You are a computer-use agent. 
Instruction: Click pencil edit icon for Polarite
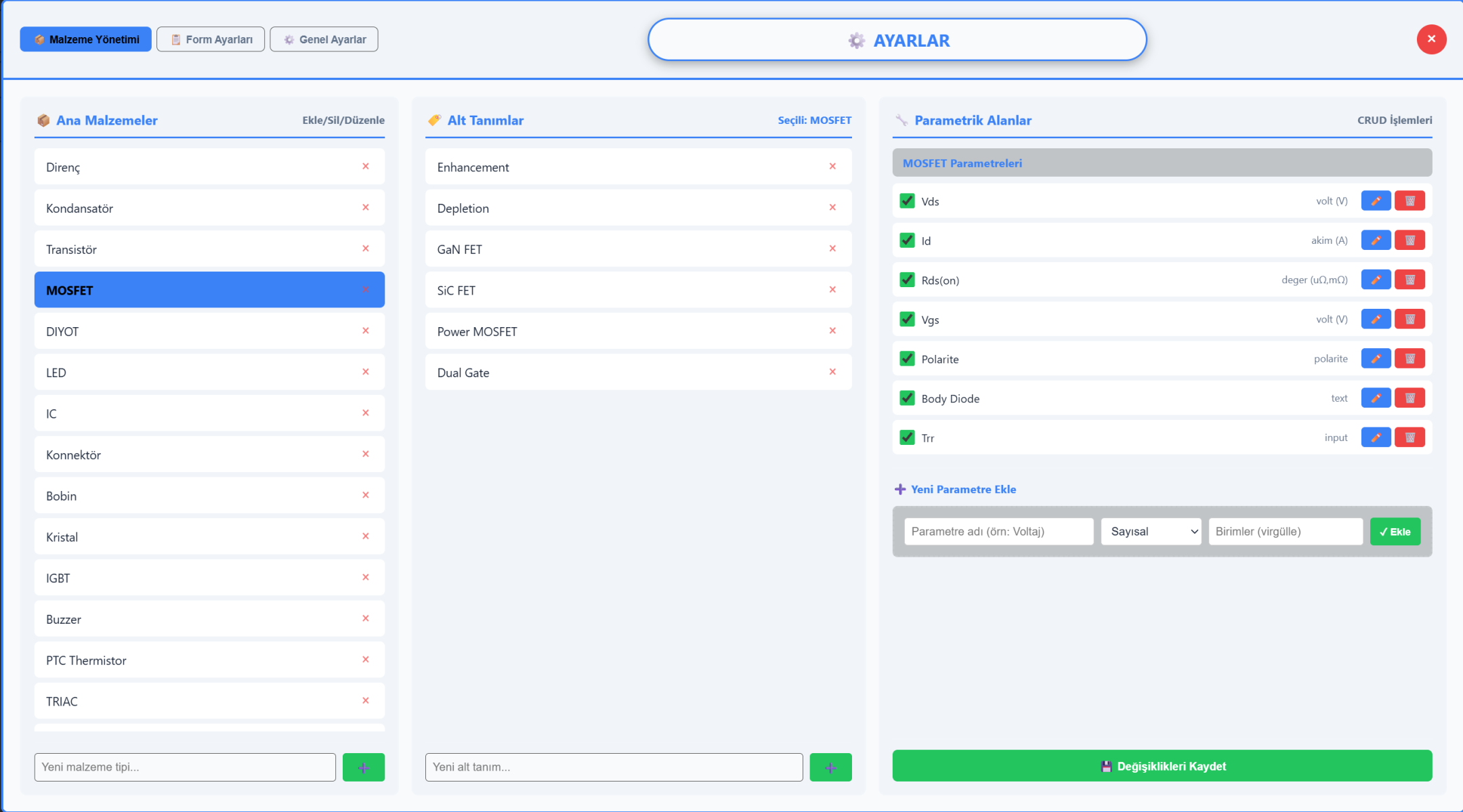(x=1376, y=359)
